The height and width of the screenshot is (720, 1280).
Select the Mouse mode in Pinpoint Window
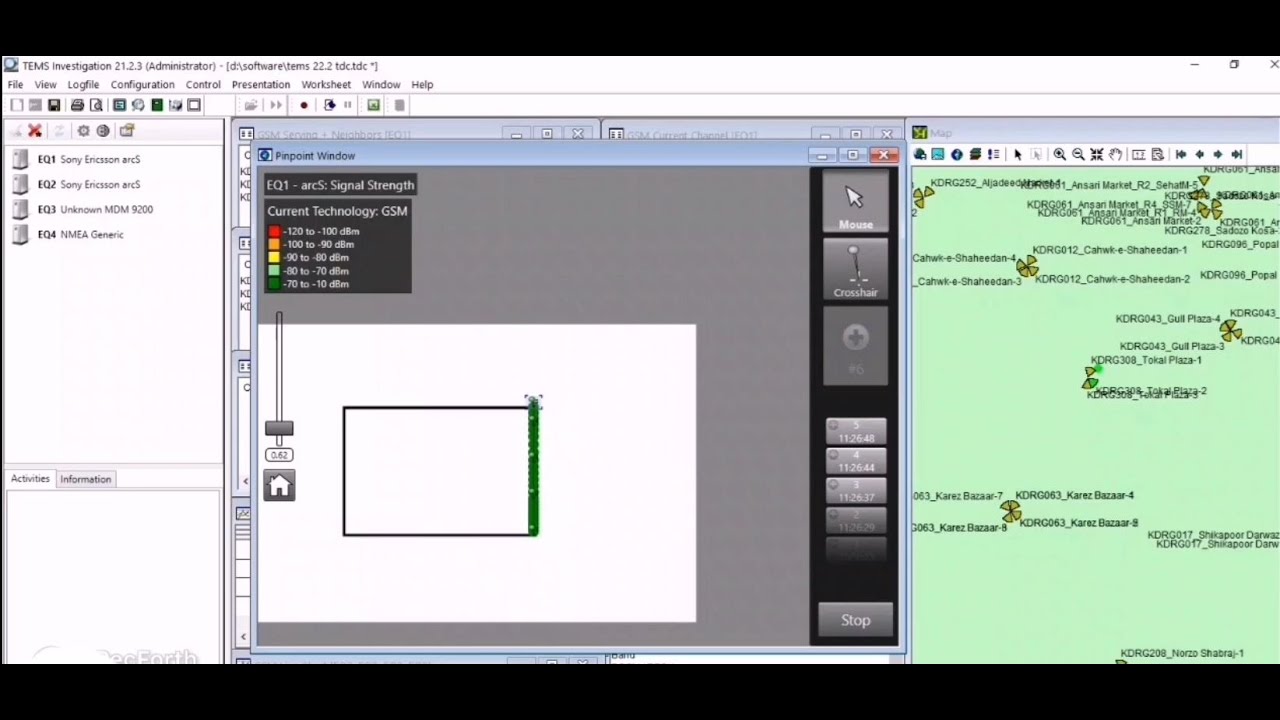[x=855, y=202]
